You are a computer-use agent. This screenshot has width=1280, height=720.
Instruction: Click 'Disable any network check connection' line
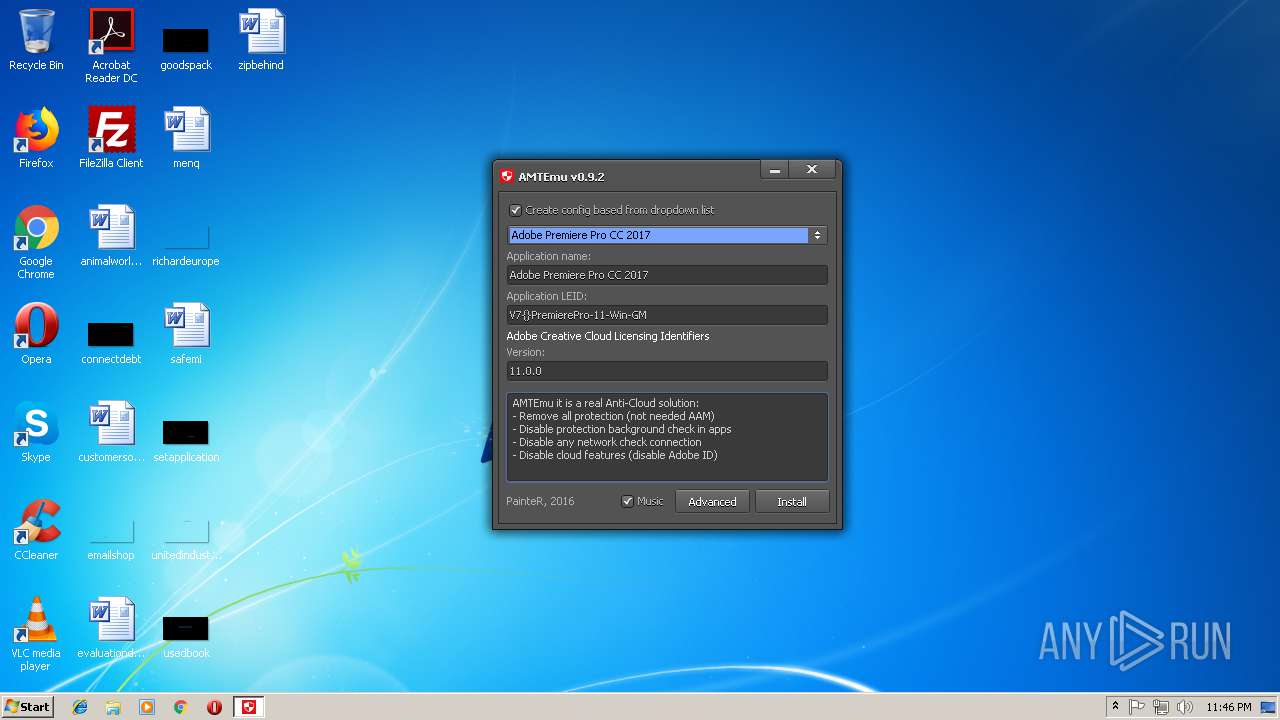(607, 442)
